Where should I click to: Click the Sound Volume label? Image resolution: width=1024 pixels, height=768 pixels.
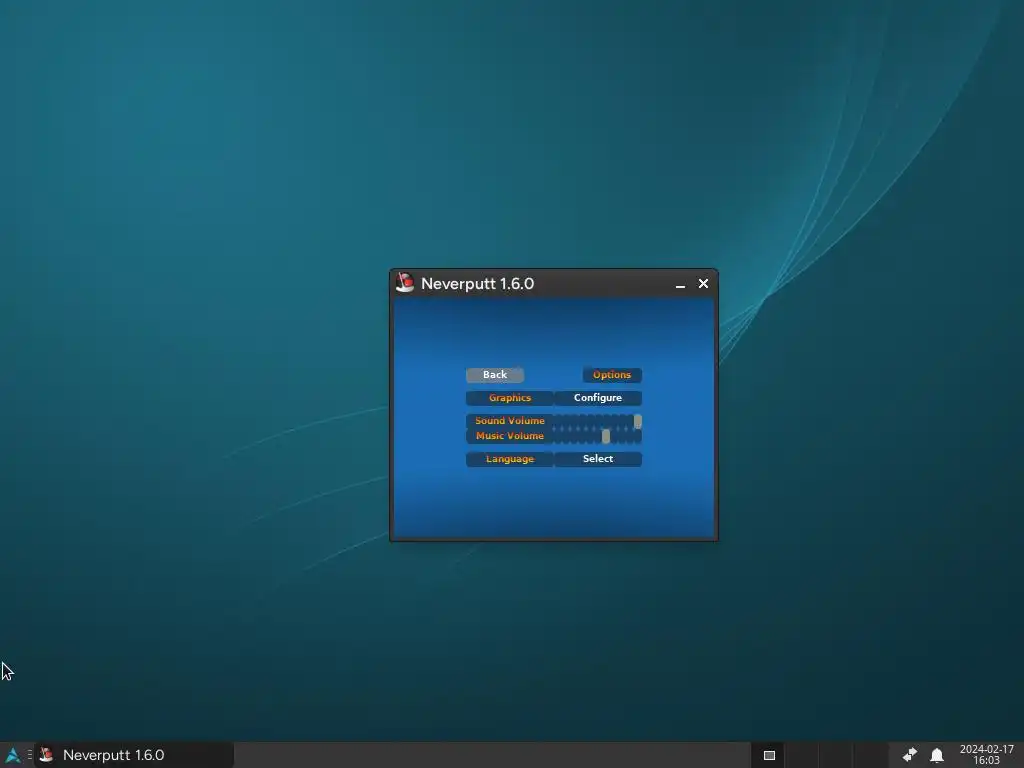point(509,421)
